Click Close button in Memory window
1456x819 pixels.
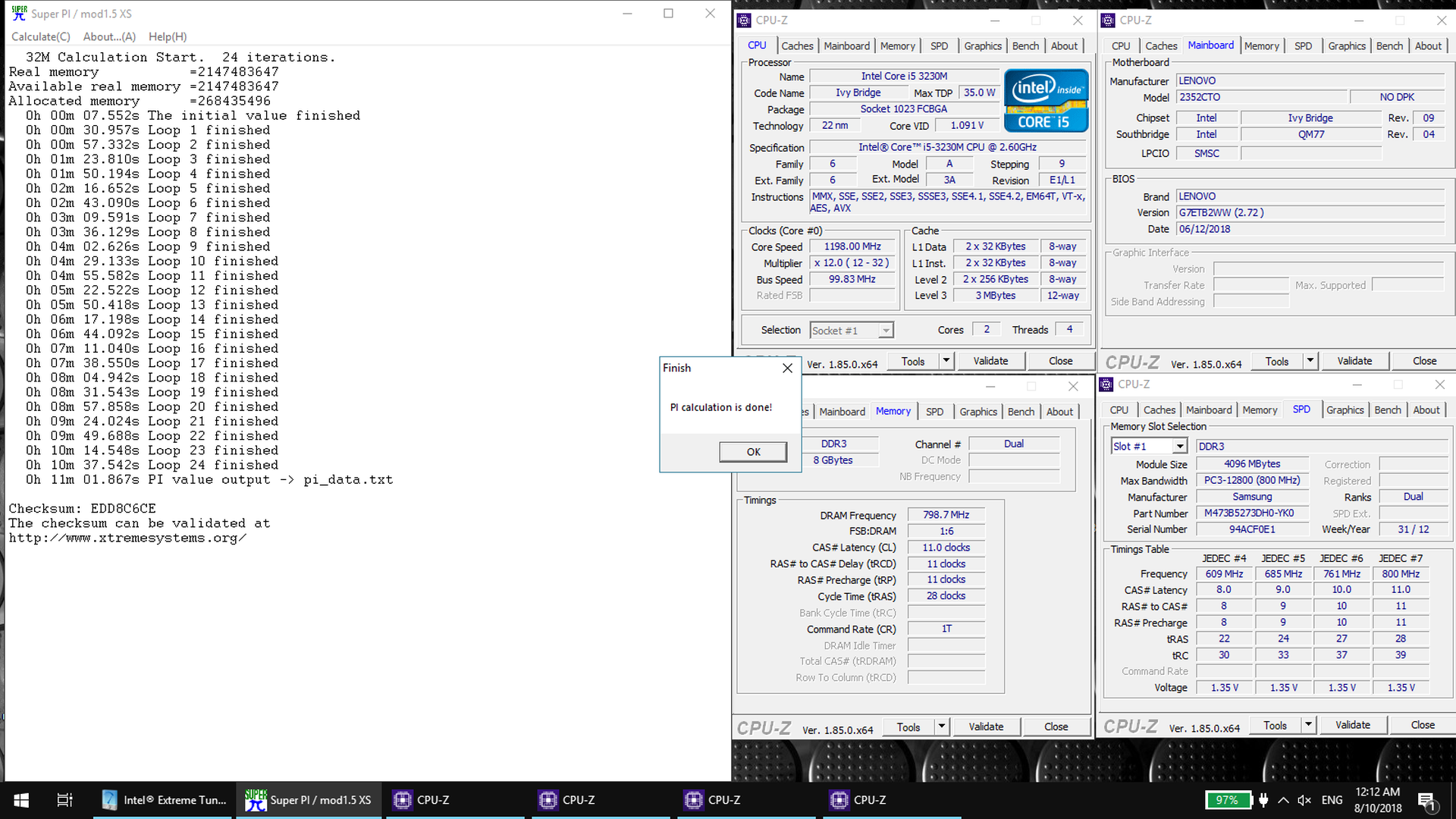[1056, 727]
